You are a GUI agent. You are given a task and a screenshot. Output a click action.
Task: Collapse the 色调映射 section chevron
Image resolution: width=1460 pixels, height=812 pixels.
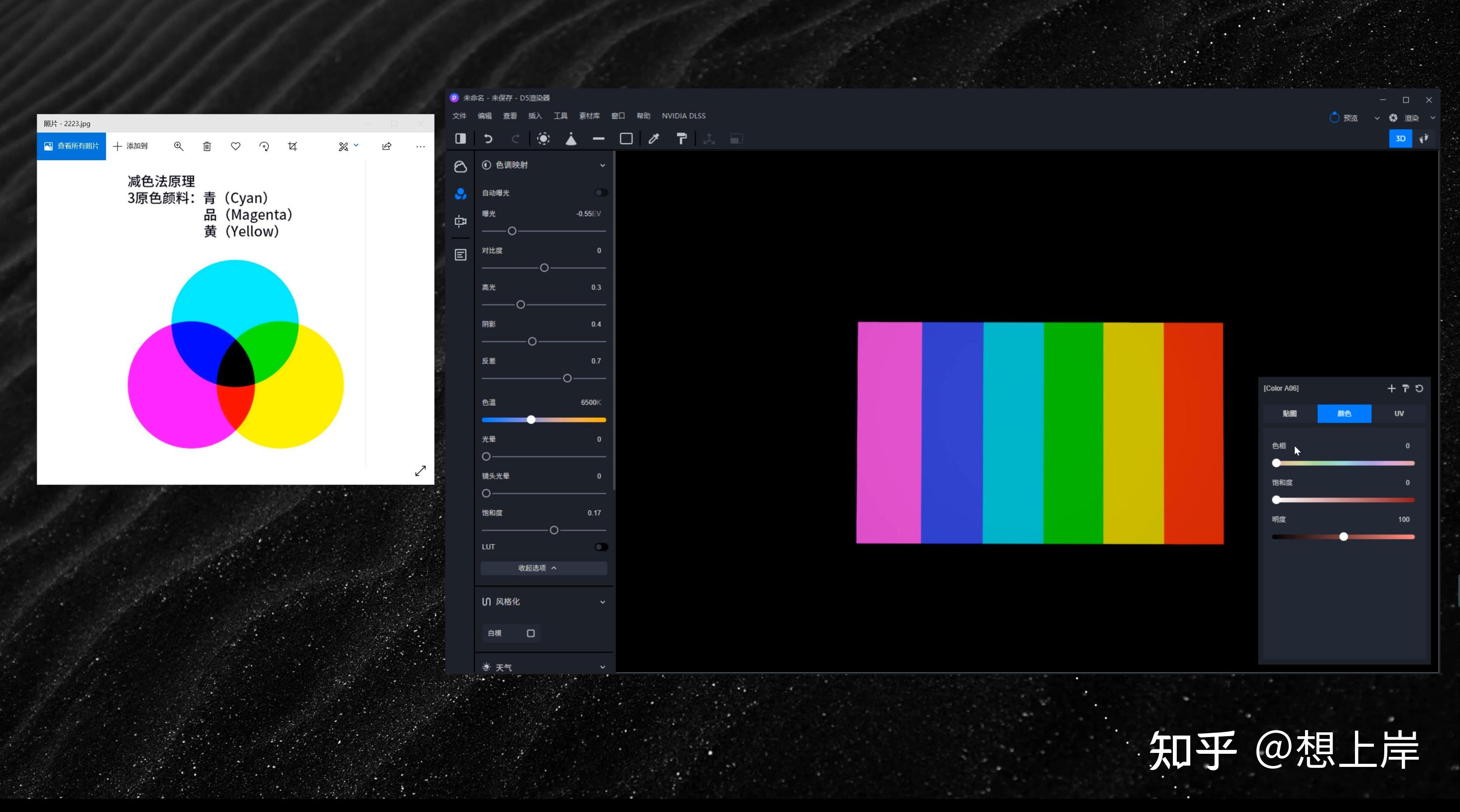pos(602,165)
